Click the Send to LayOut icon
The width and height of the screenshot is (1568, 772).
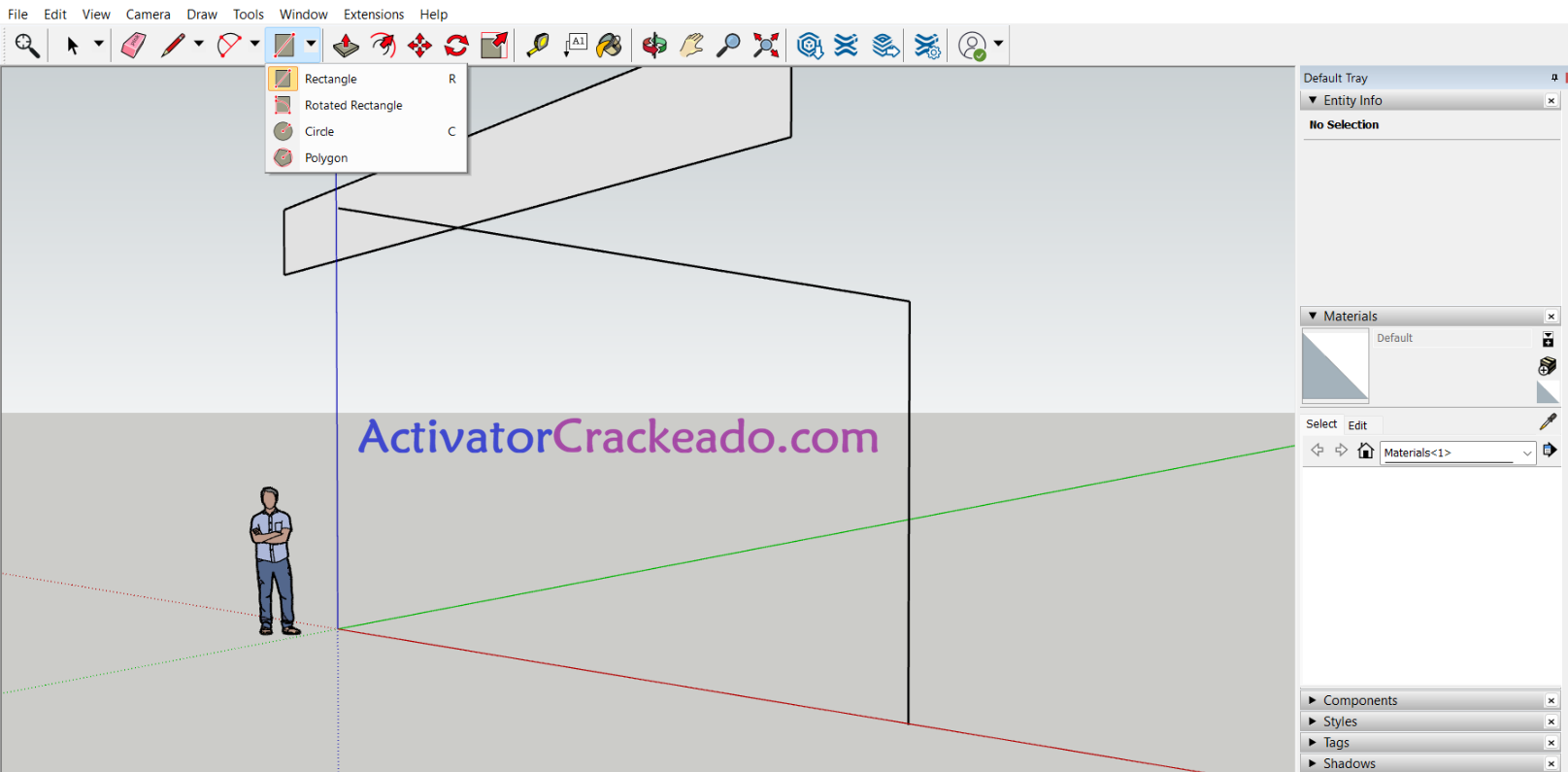pos(885,46)
